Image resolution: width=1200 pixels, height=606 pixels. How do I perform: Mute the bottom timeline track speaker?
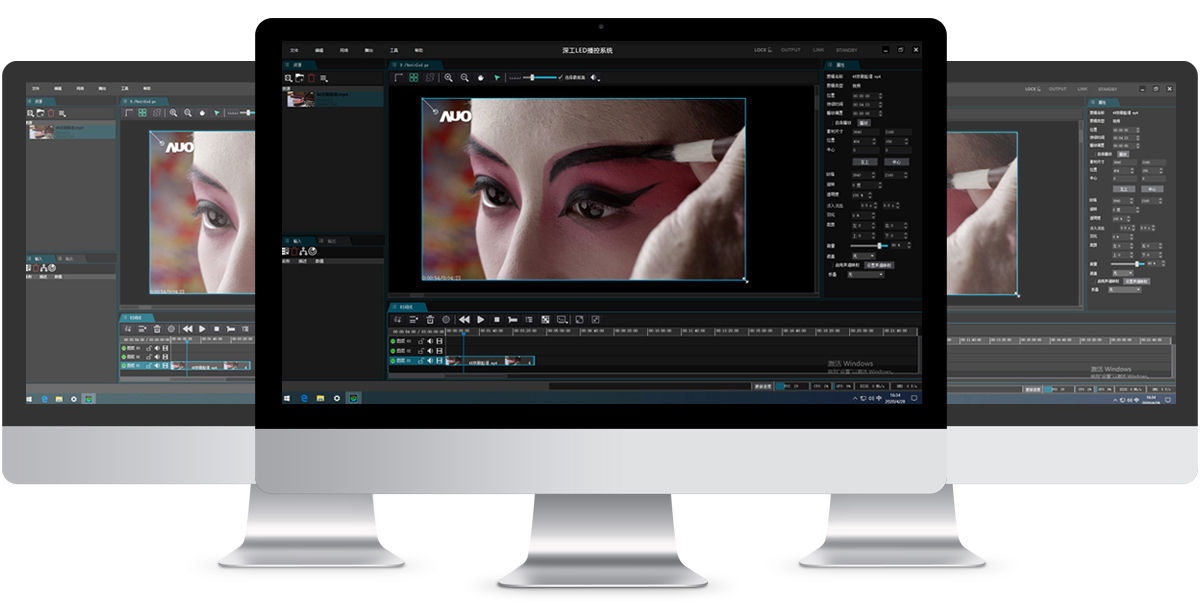pos(430,361)
